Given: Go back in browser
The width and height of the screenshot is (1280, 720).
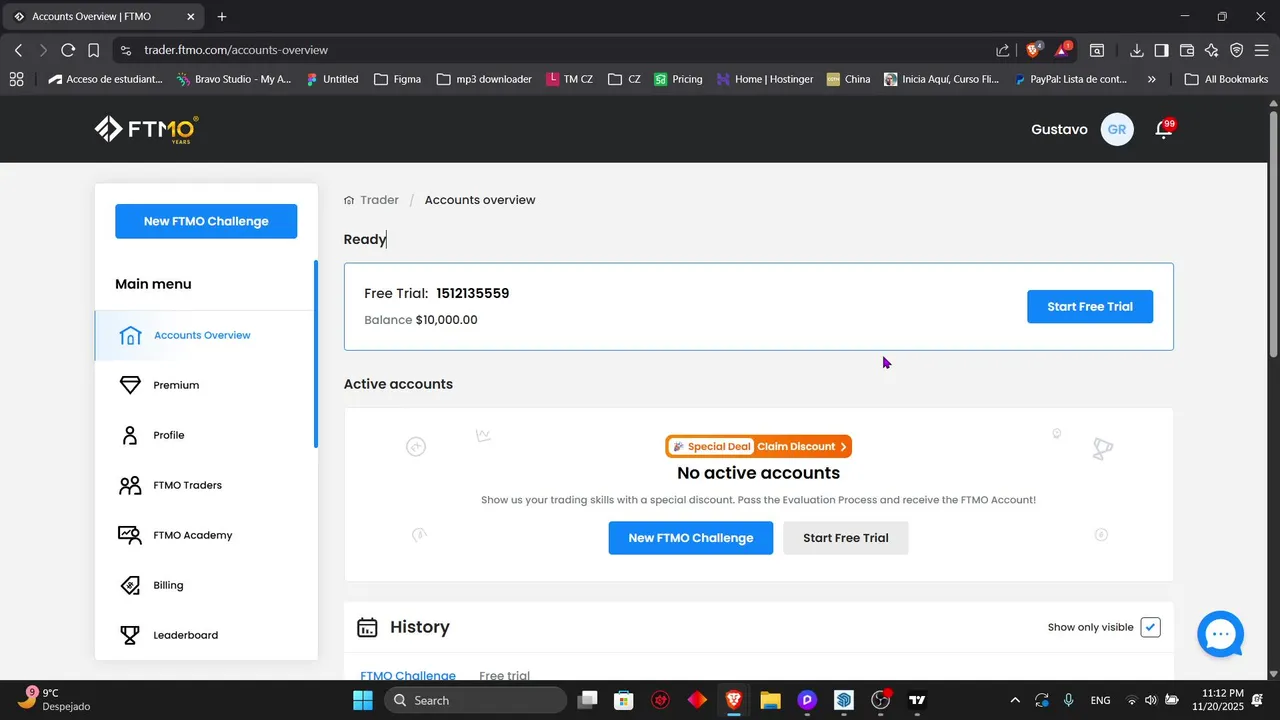Looking at the screenshot, I should point(18,50).
